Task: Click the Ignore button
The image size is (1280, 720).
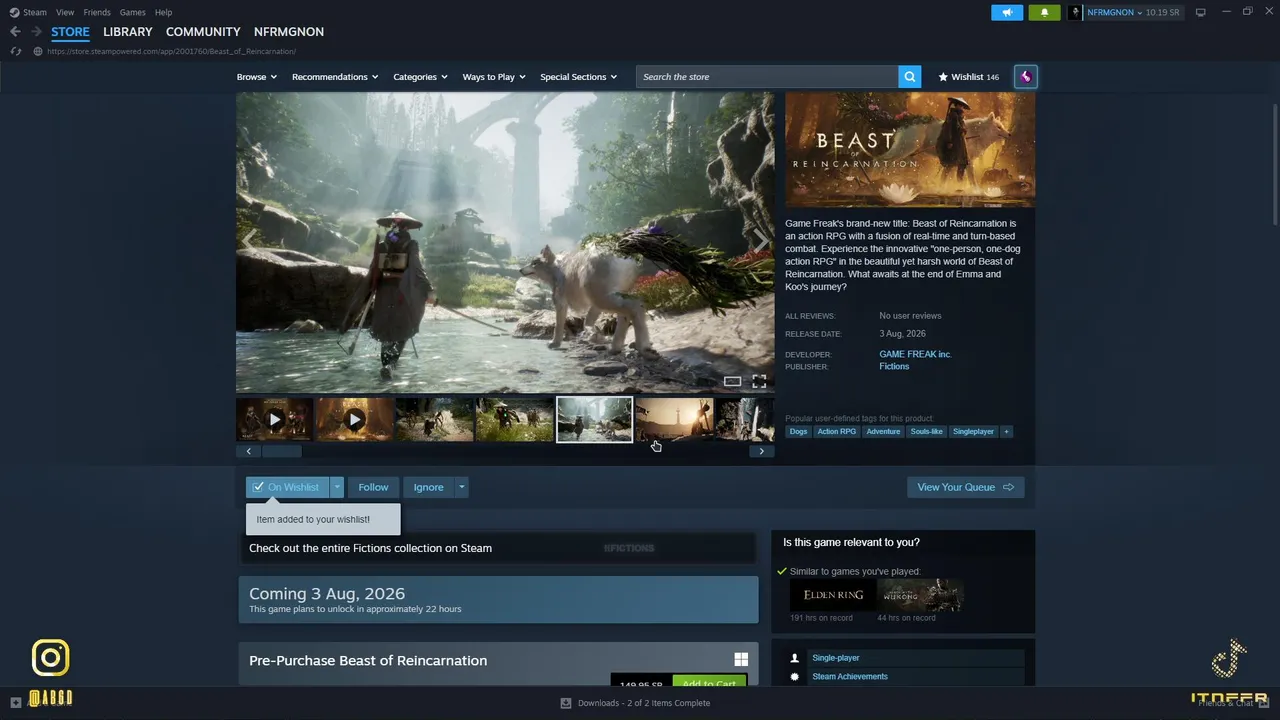Action: (428, 487)
